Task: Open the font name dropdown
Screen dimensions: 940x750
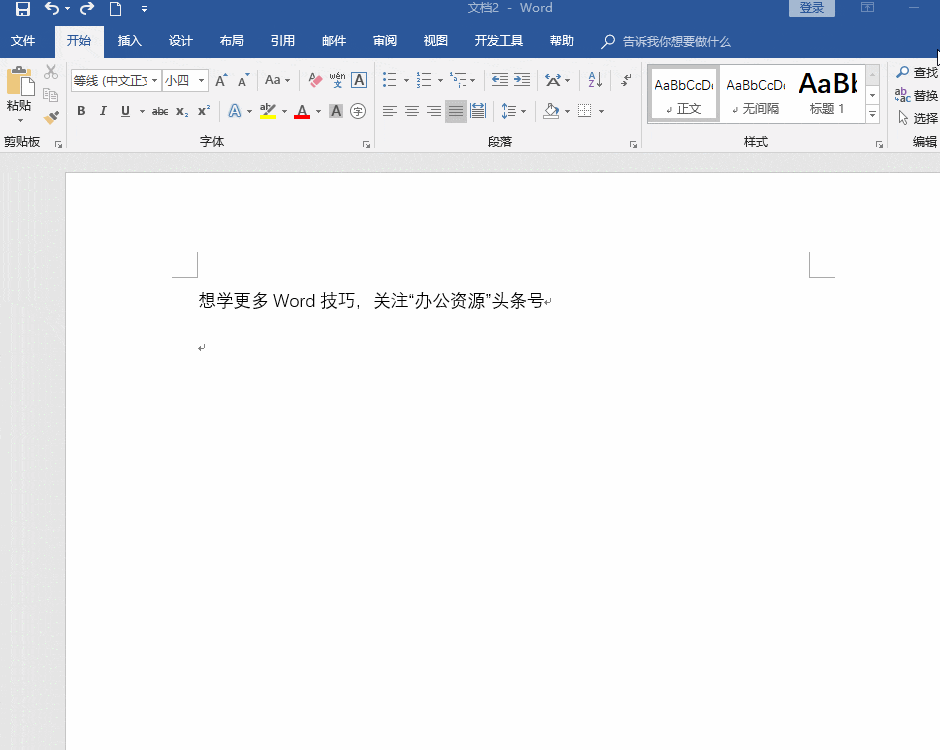Action: [x=155, y=80]
